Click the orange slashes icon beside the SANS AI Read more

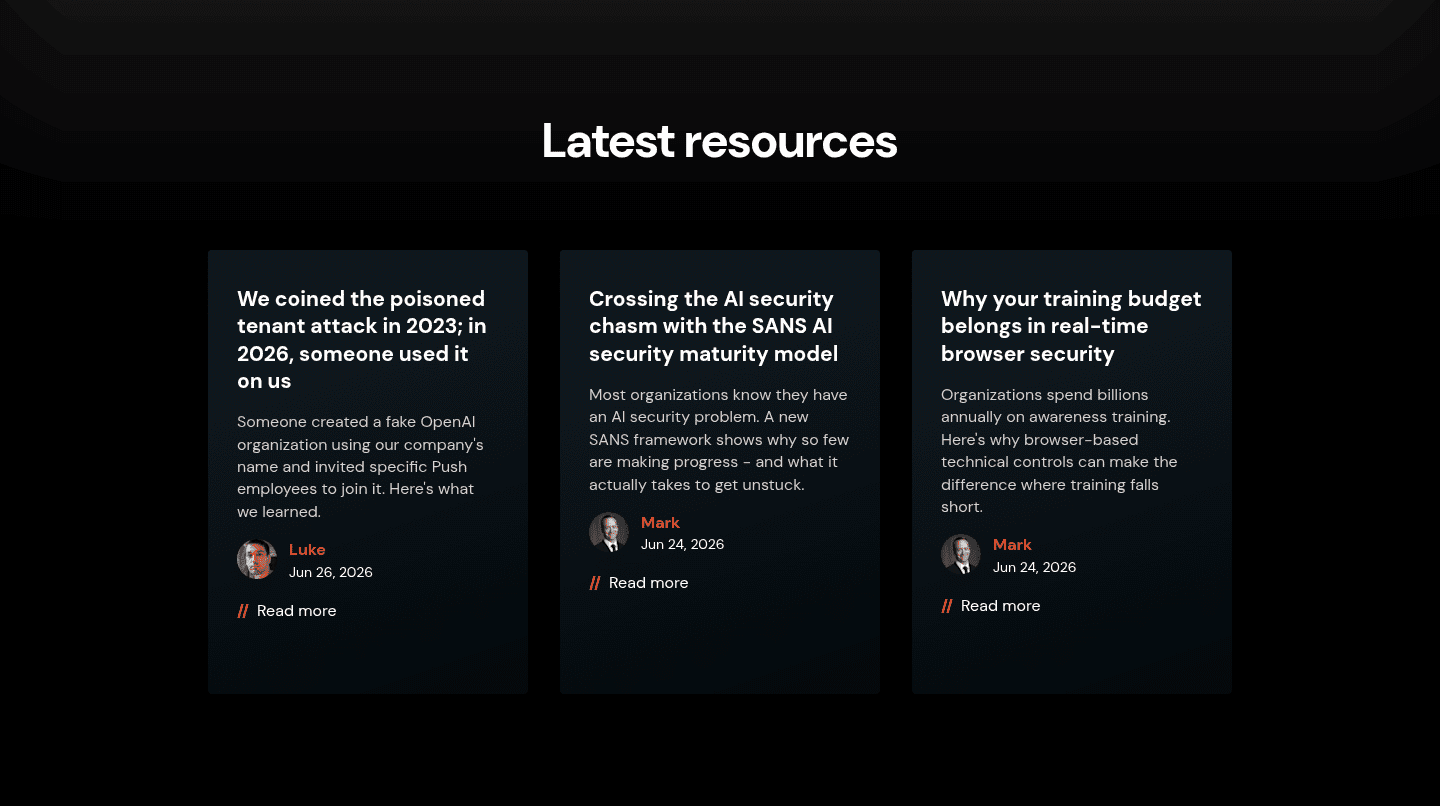click(x=595, y=583)
